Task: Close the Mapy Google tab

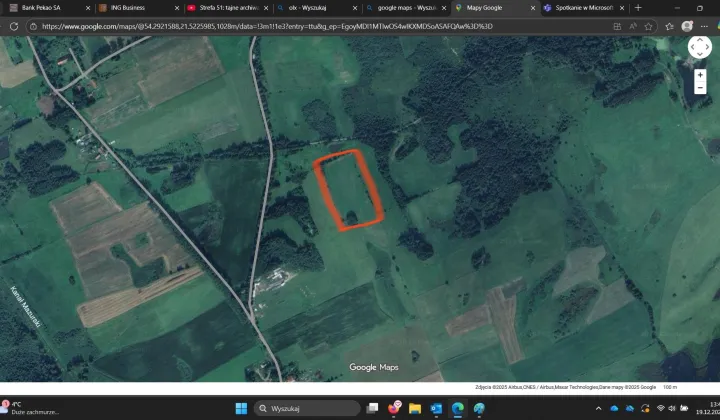Action: tap(531, 8)
